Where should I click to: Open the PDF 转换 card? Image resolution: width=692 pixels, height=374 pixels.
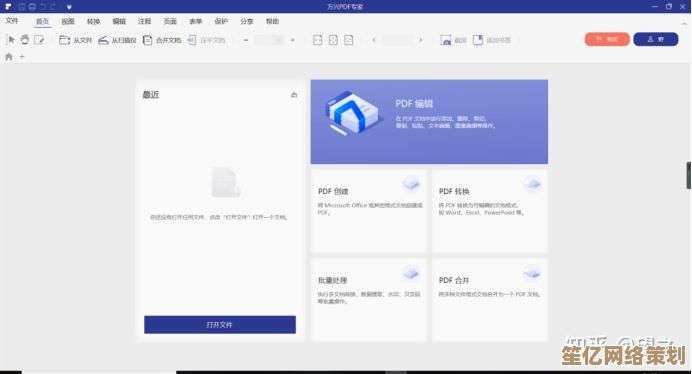click(489, 211)
